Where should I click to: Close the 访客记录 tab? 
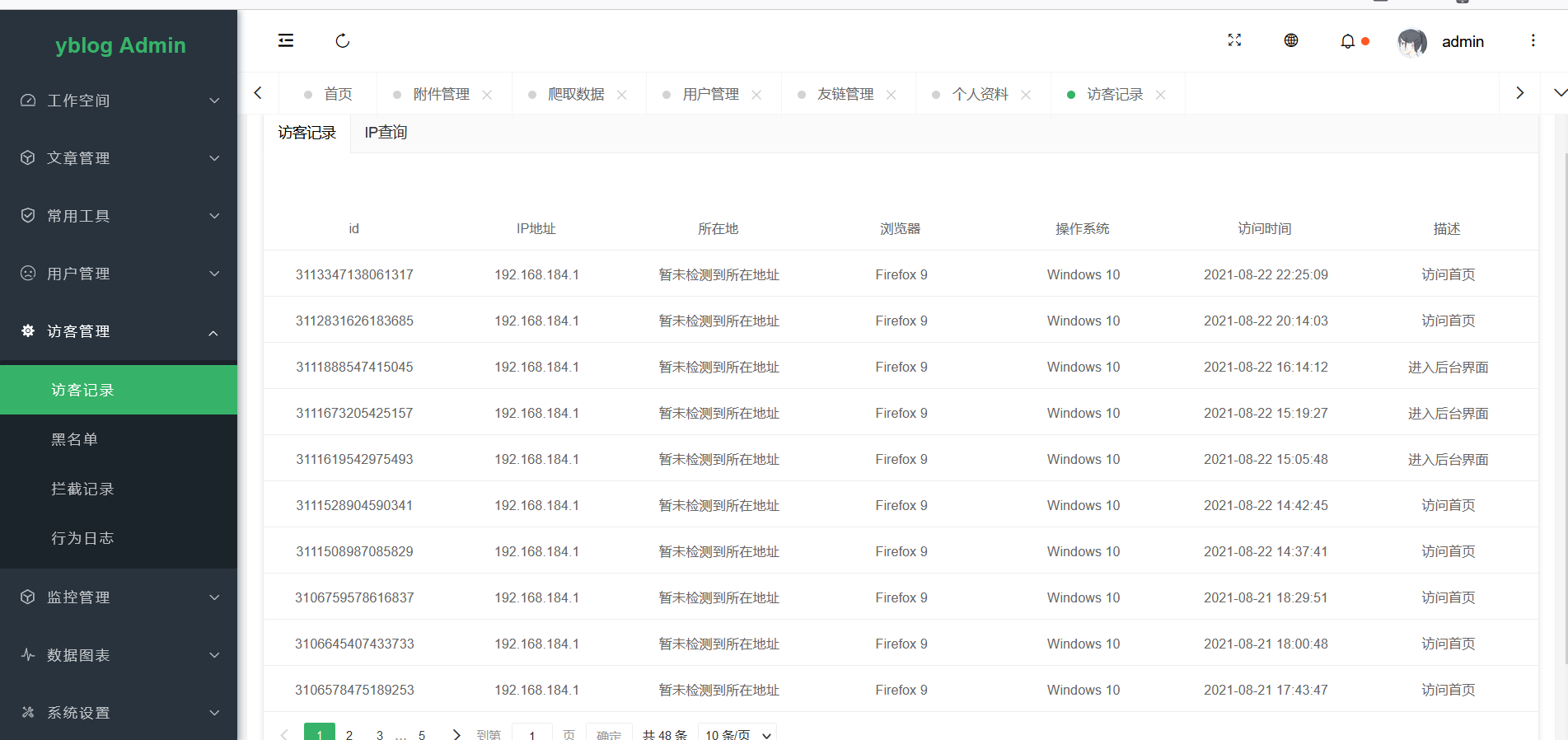tap(1160, 95)
